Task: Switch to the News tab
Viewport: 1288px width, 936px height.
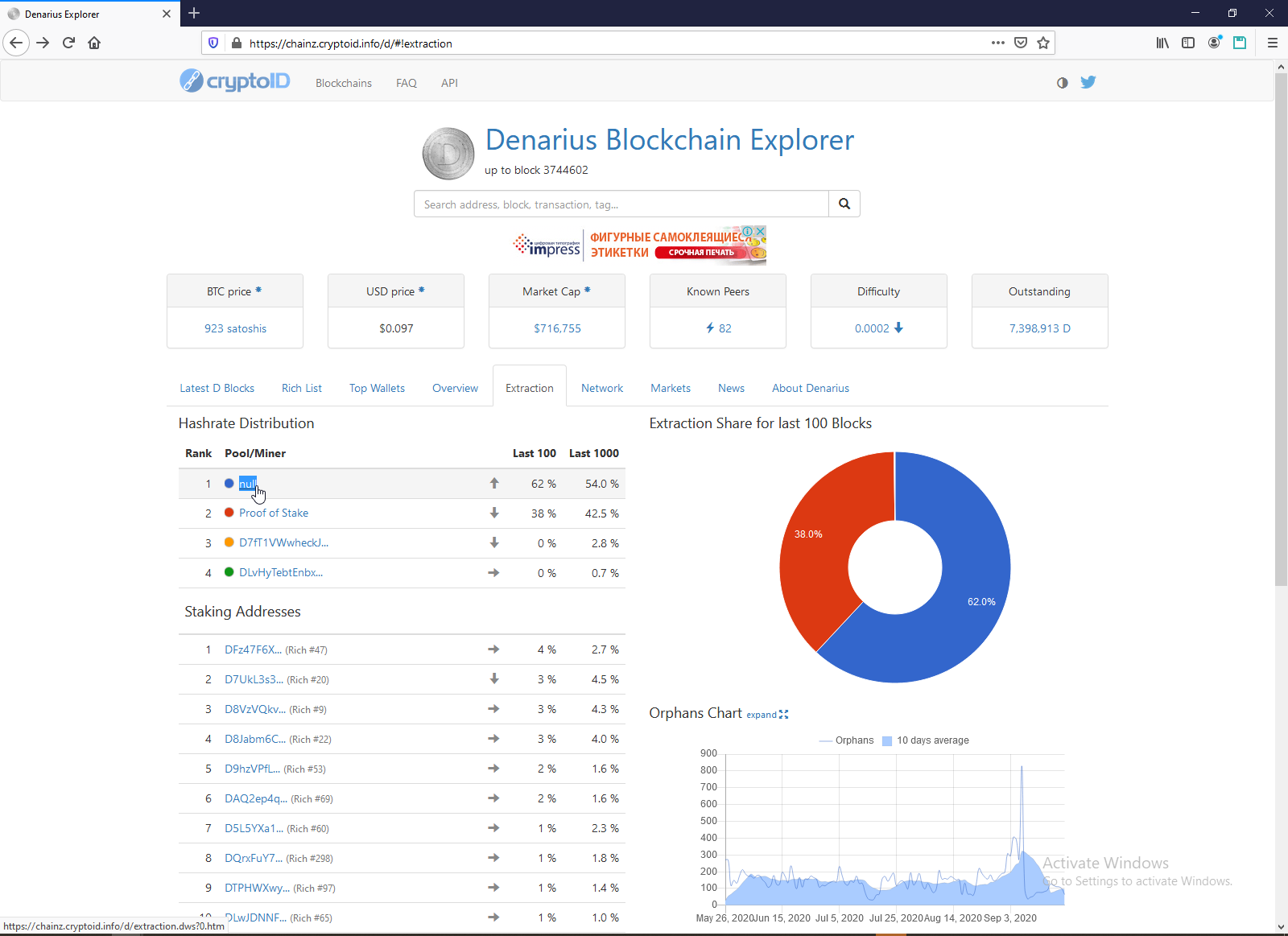Action: pos(731,388)
